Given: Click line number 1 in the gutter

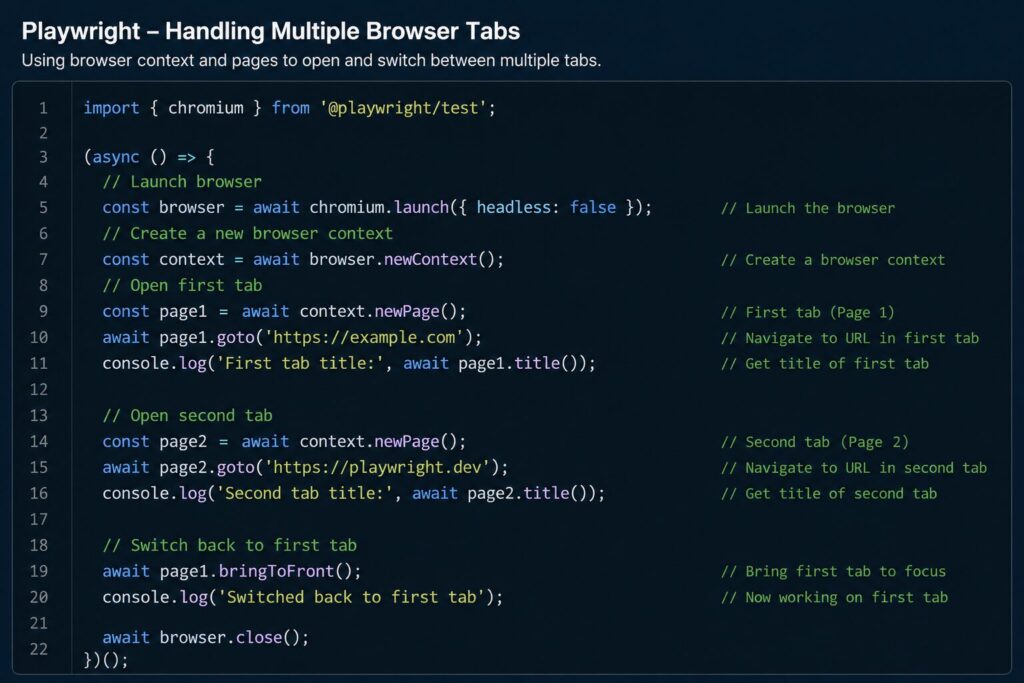Looking at the screenshot, I should (43, 108).
